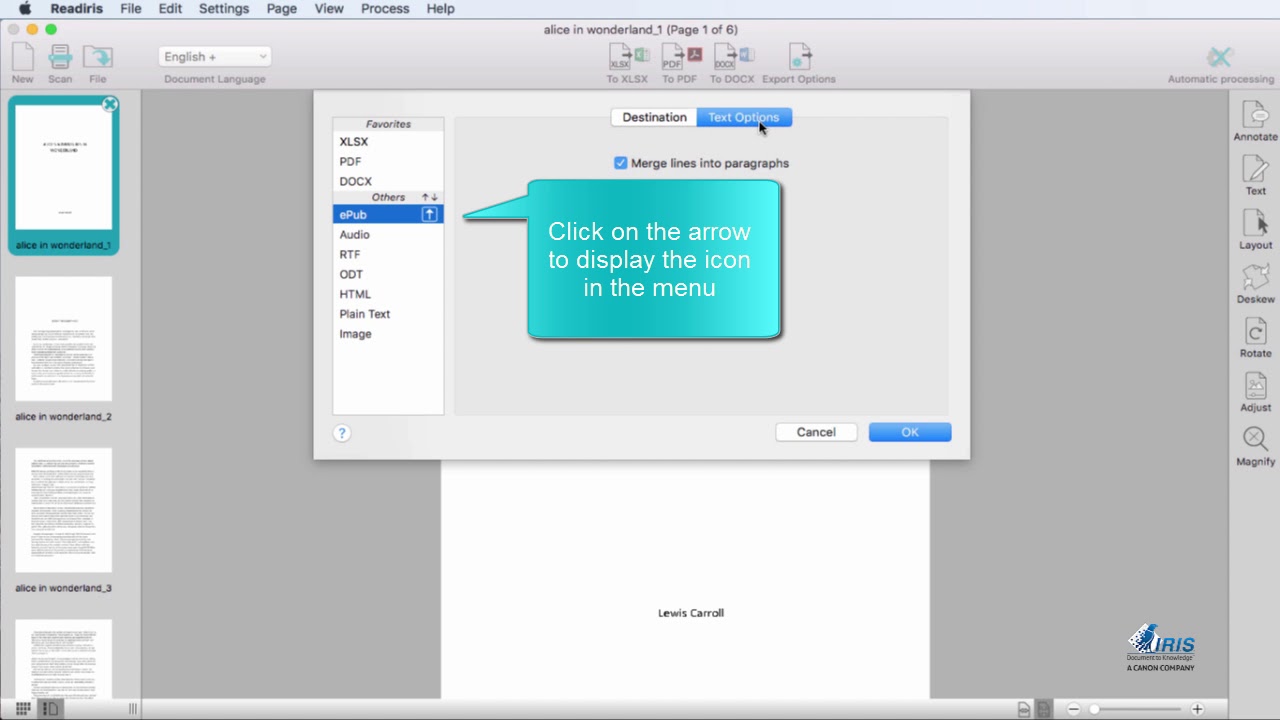Open the Apple menu
1280x720 pixels.
point(25,8)
